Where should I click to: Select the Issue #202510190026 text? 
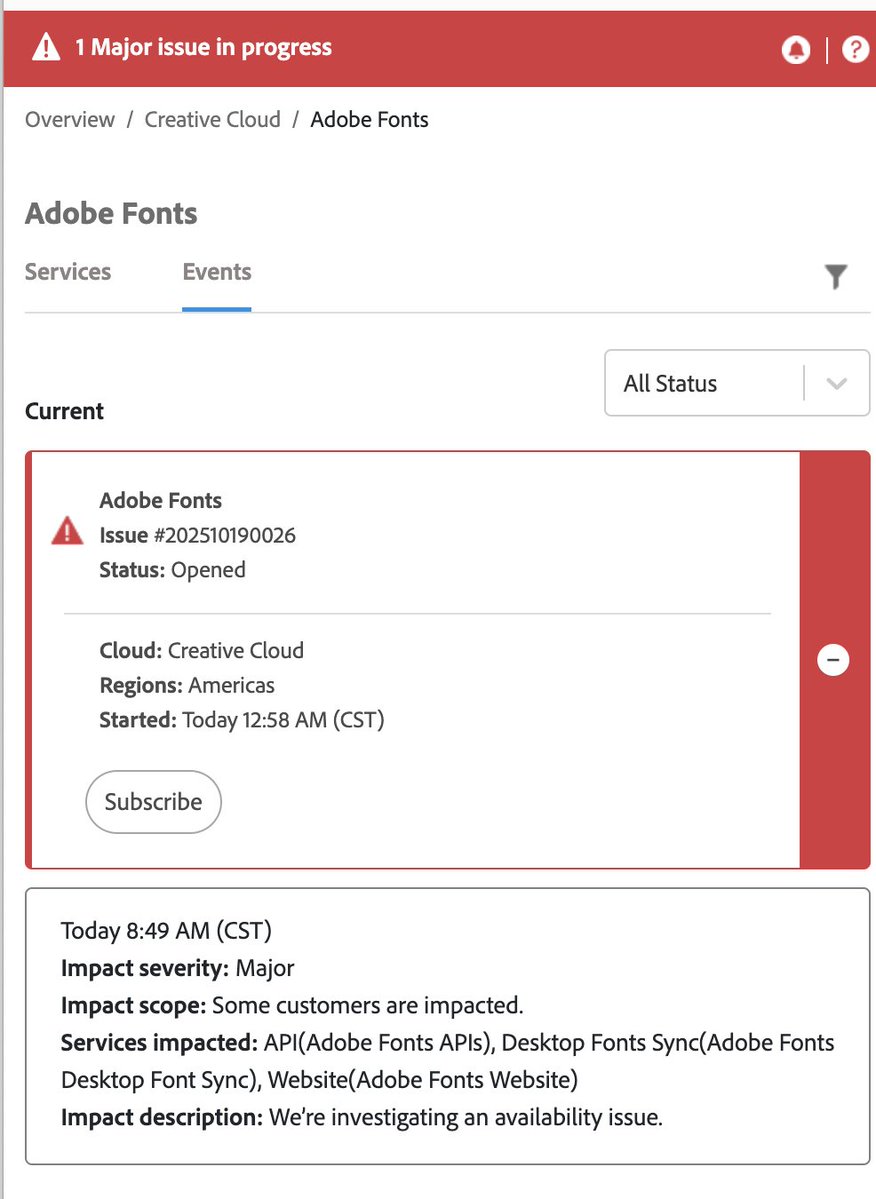coord(197,535)
